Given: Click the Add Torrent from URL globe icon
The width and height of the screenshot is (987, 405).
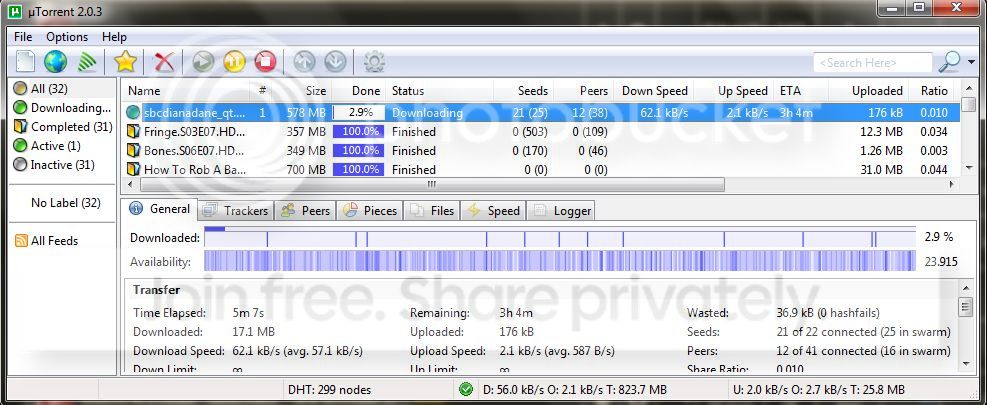Looking at the screenshot, I should pos(55,62).
